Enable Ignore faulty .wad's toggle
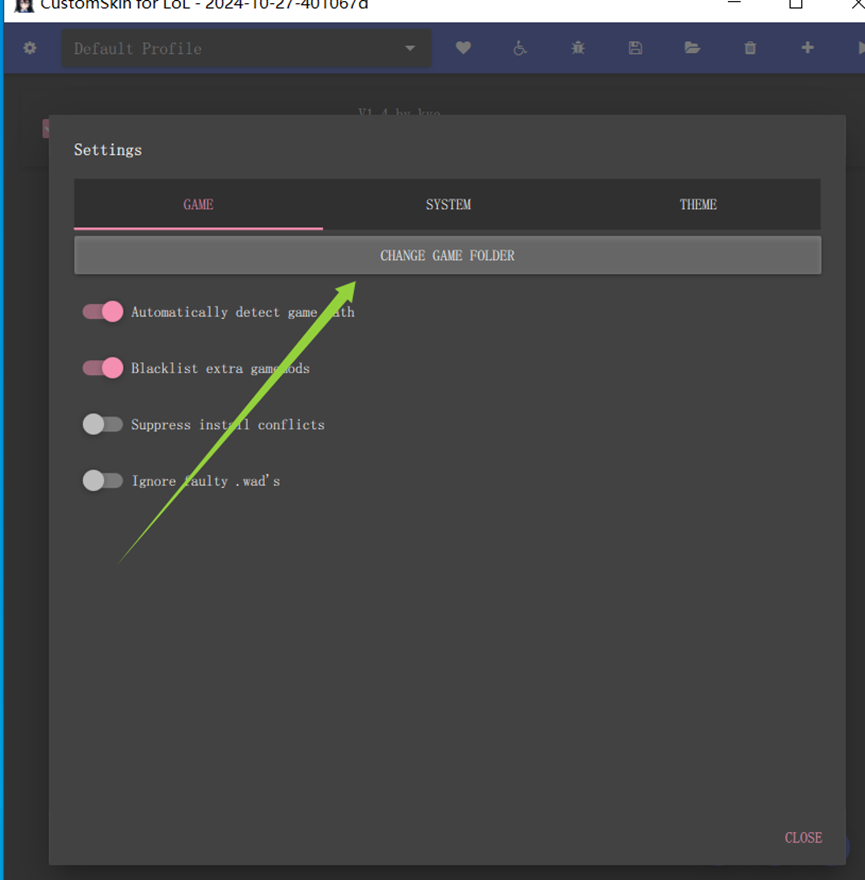 click(103, 481)
